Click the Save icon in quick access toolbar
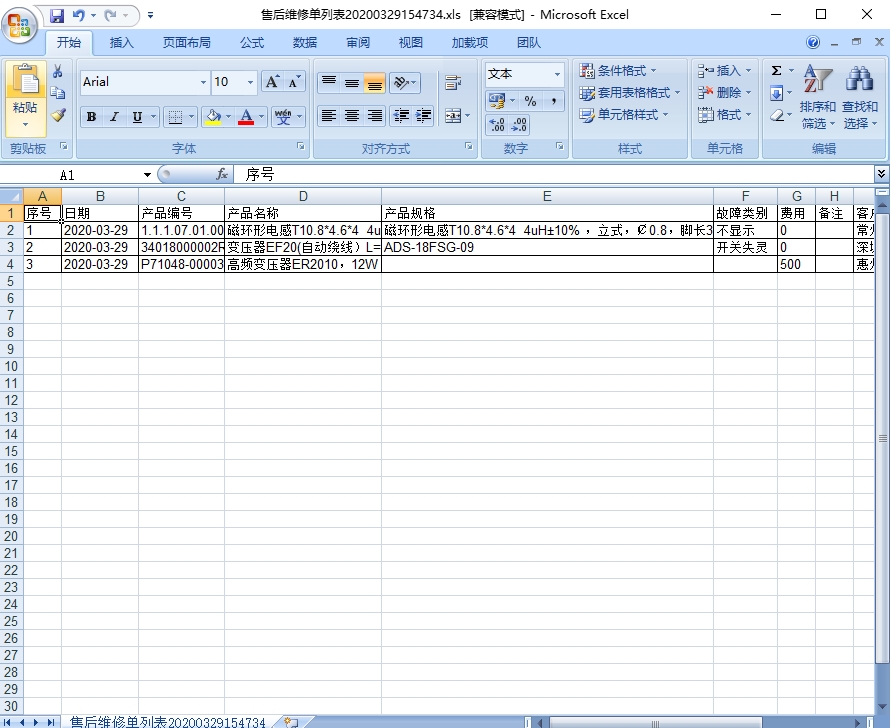Viewport: 891px width, 728px height. coord(57,15)
